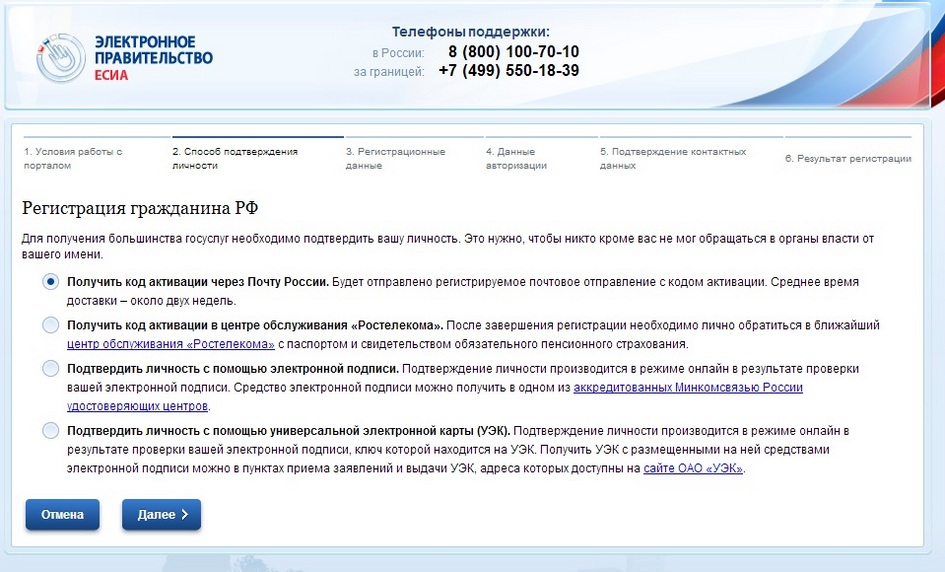
Task: Click the Отмена button
Action: pos(62,515)
